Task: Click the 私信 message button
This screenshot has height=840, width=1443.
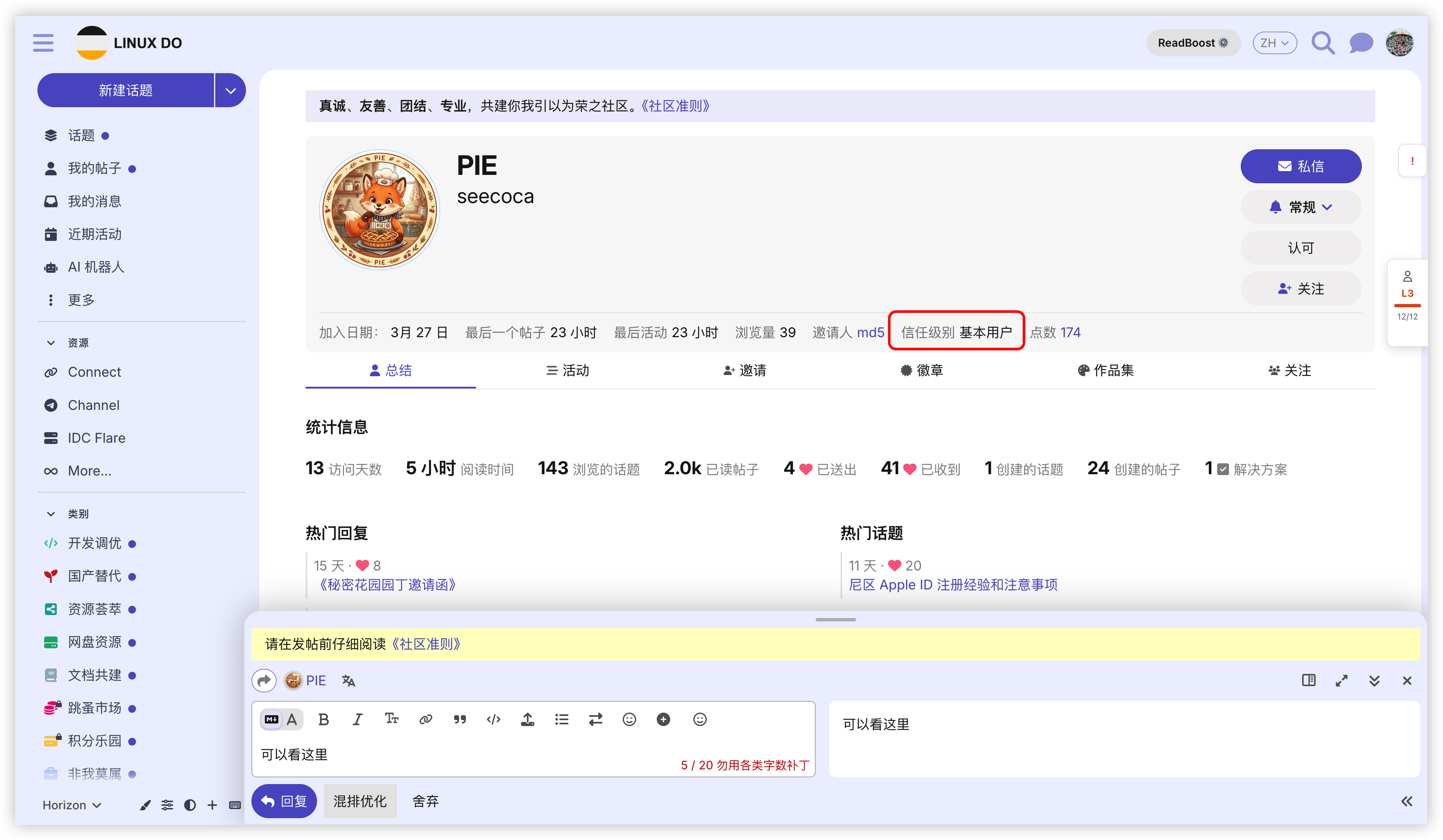Action: [1300, 166]
